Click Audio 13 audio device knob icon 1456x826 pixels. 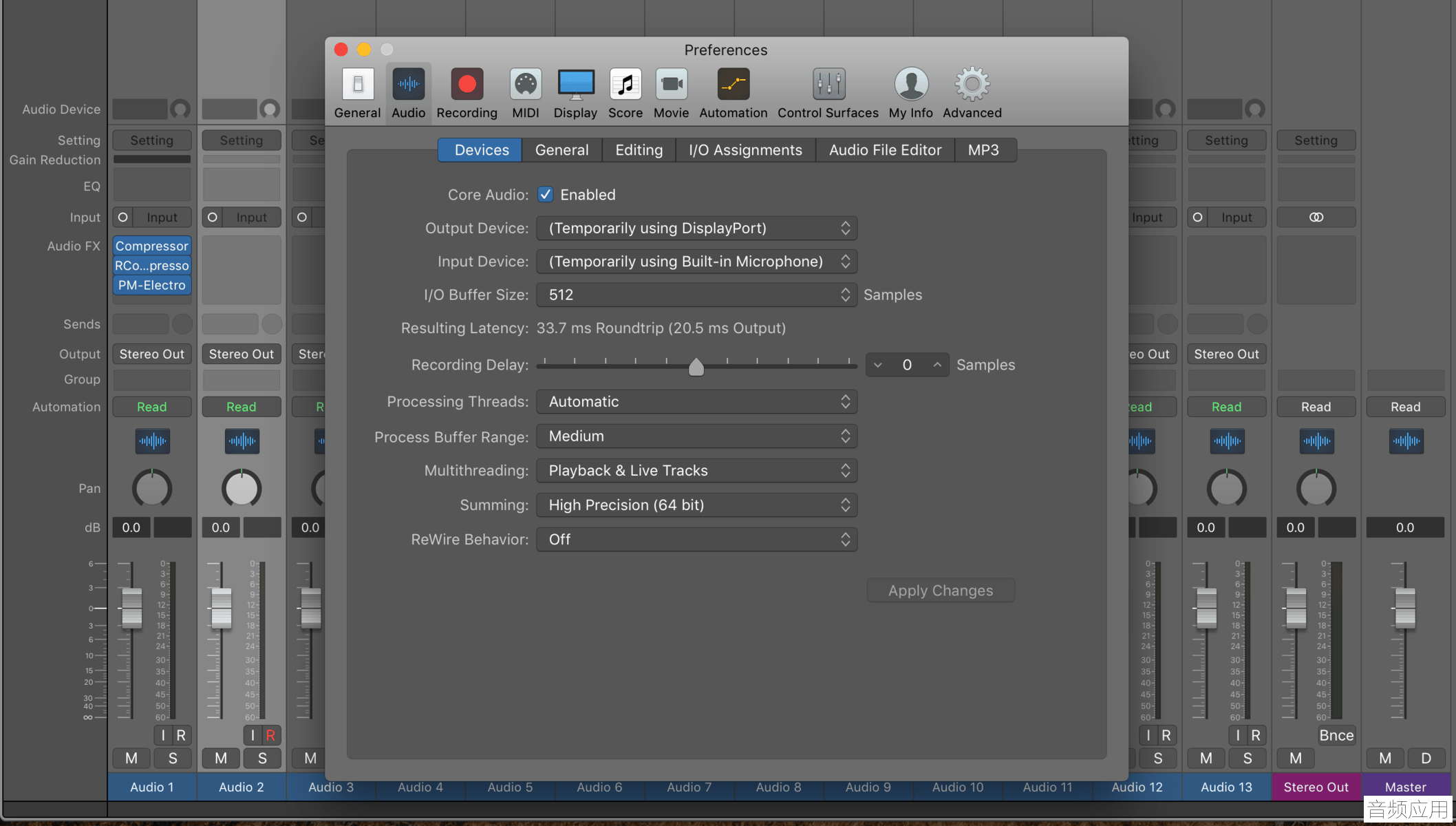[1255, 109]
